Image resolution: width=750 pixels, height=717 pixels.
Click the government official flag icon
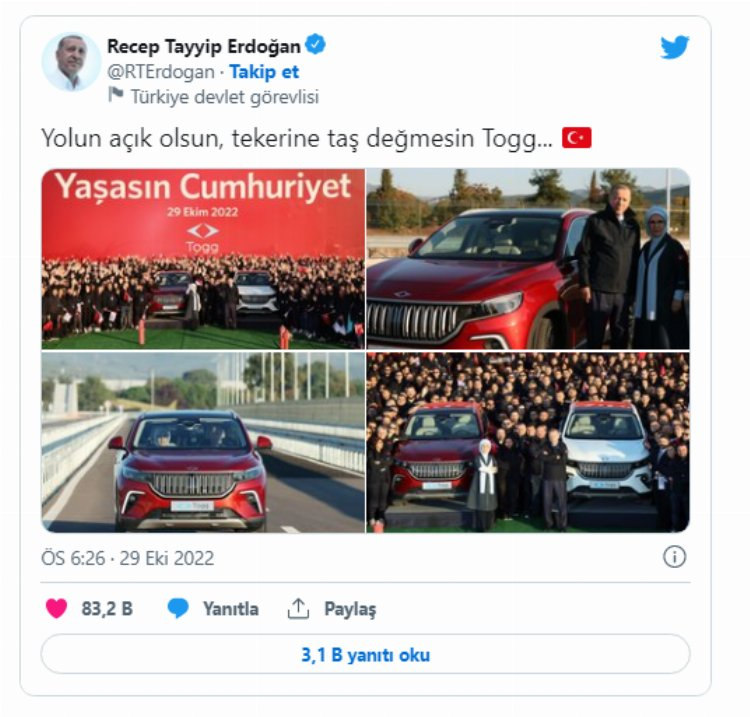(115, 95)
